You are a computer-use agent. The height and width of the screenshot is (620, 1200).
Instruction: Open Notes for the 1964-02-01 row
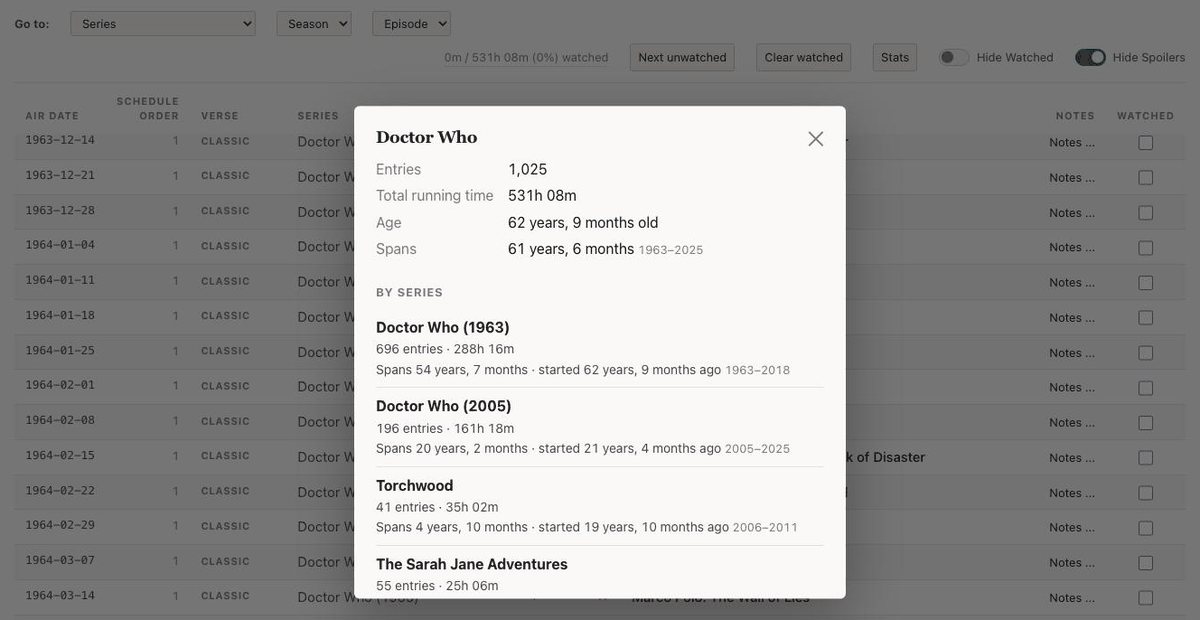pyautogui.click(x=1072, y=387)
